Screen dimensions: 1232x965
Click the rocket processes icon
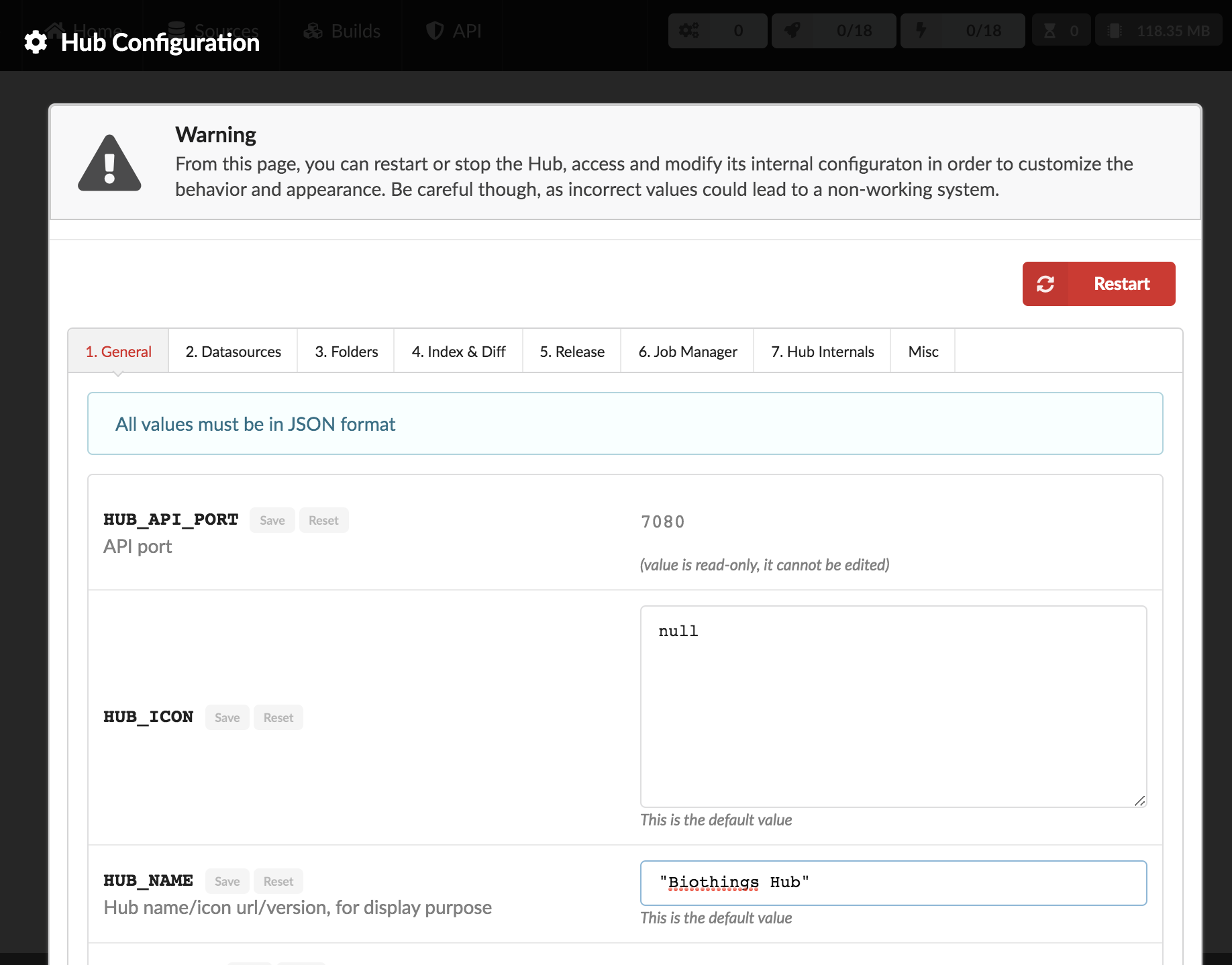(792, 31)
